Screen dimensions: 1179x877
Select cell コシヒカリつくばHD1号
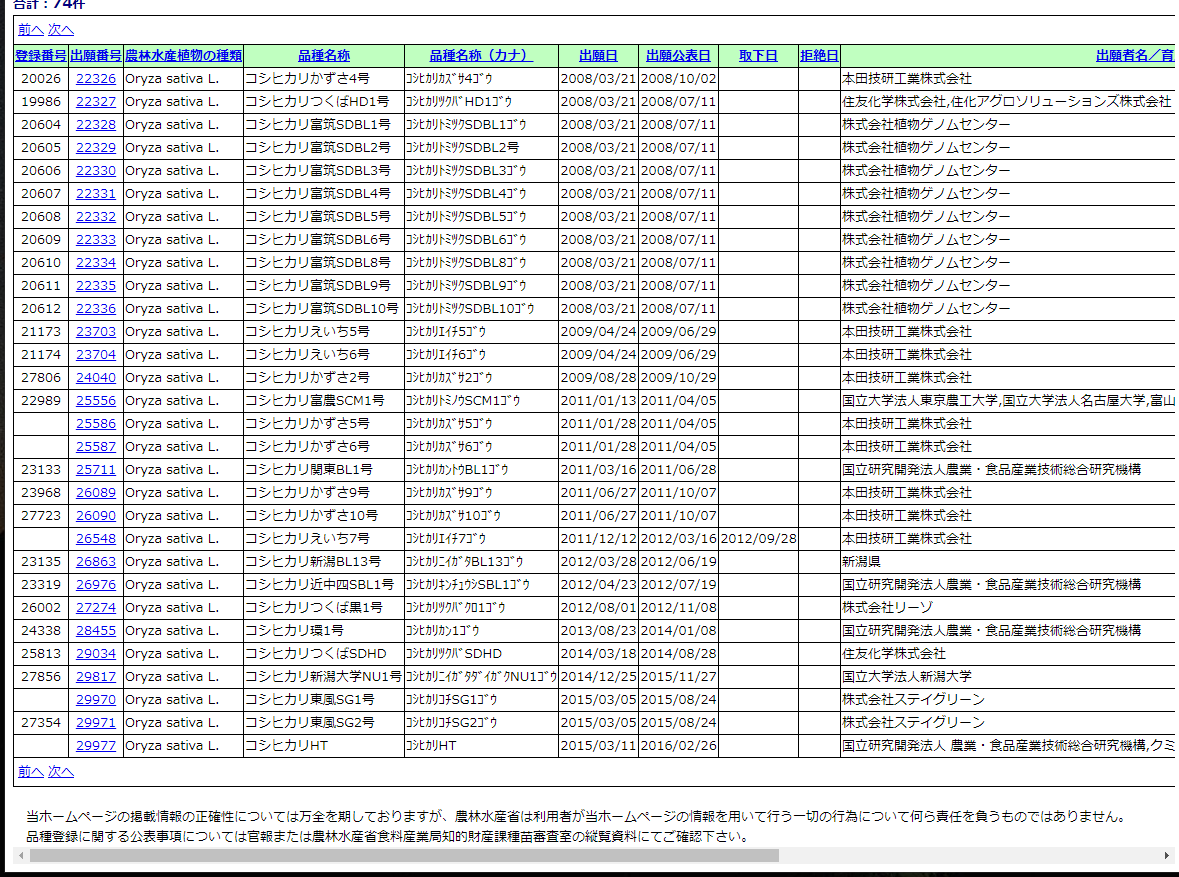tap(324, 102)
